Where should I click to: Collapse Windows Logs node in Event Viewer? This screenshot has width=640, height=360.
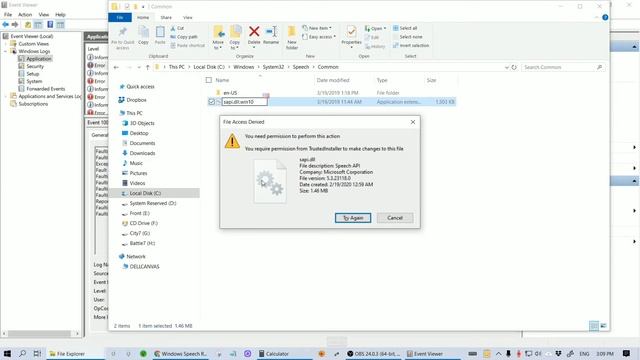point(6,51)
